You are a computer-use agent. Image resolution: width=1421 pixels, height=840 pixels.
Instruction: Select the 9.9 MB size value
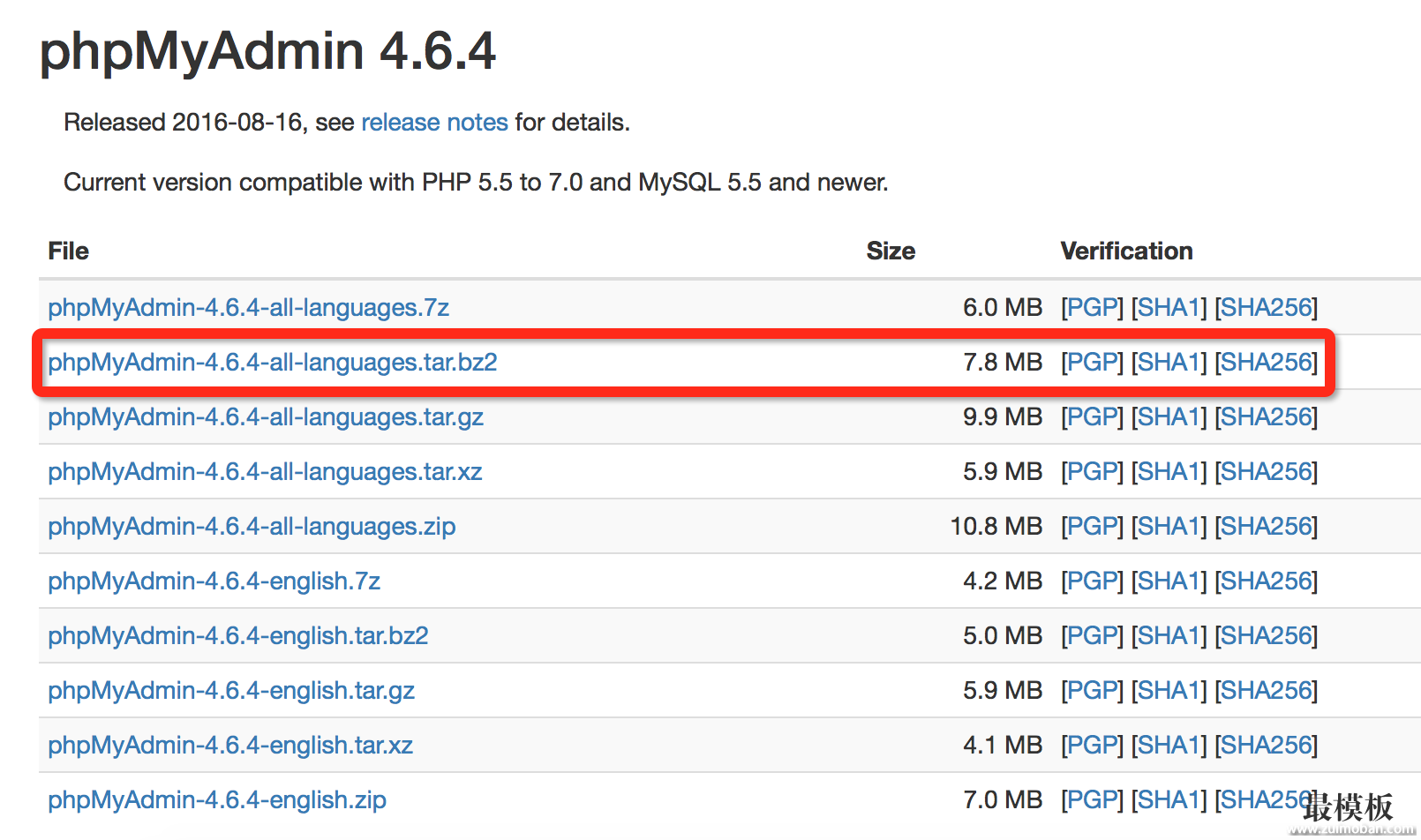pyautogui.click(x=1003, y=416)
